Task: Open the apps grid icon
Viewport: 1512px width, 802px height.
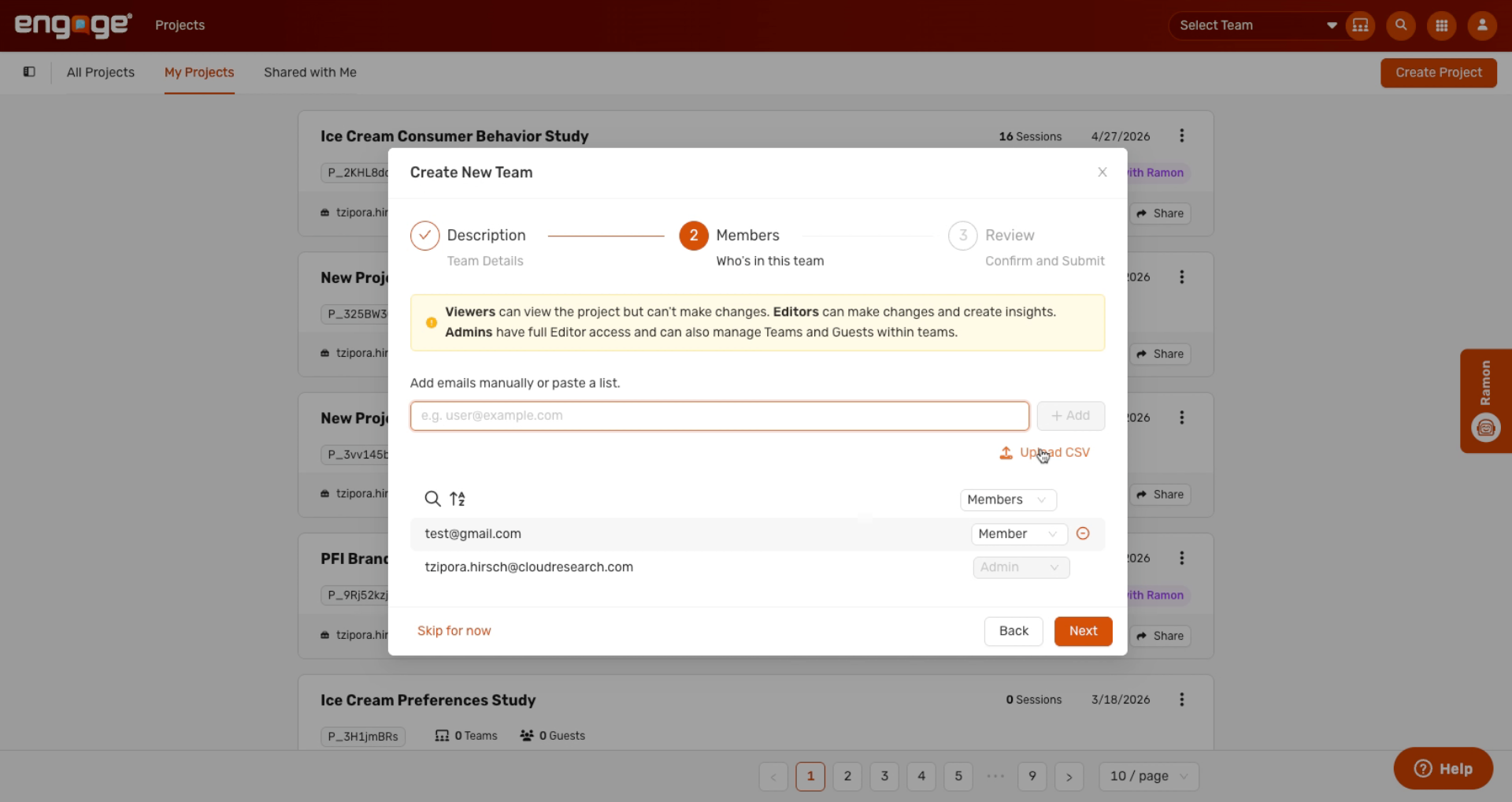Action: (1441, 25)
